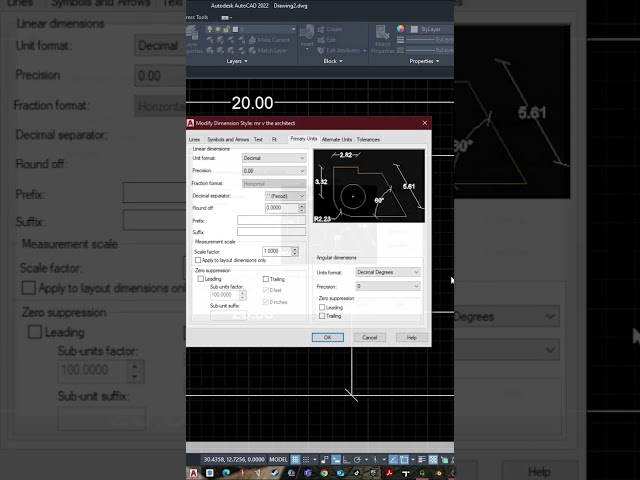Switch to Symbols and Arrows tab

[x=228, y=140]
